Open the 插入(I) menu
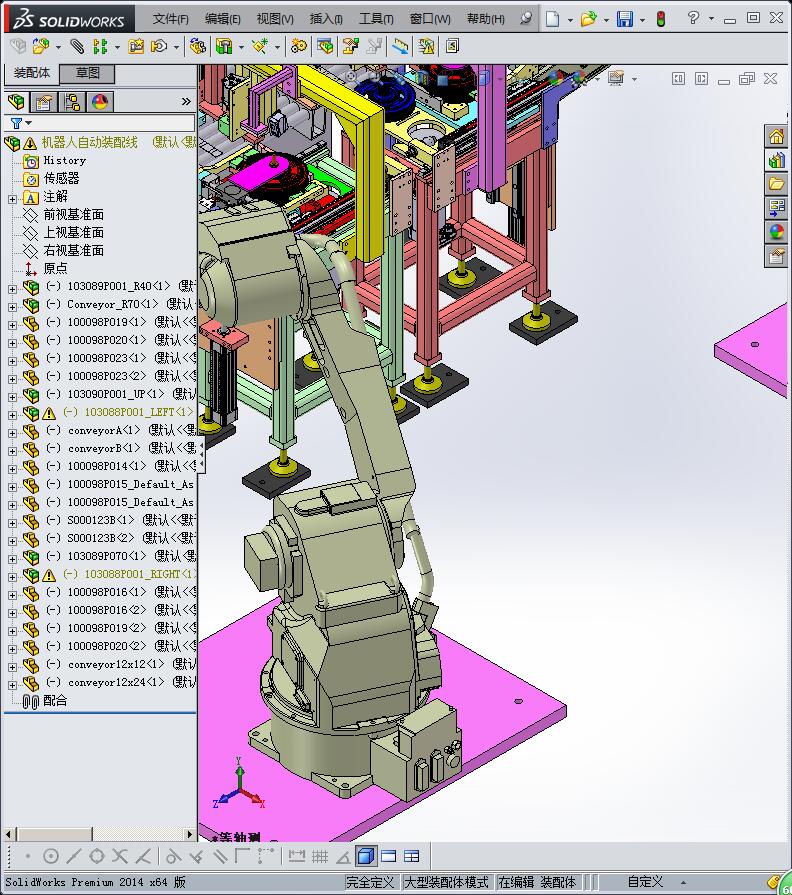The height and width of the screenshot is (895, 792). (x=326, y=19)
